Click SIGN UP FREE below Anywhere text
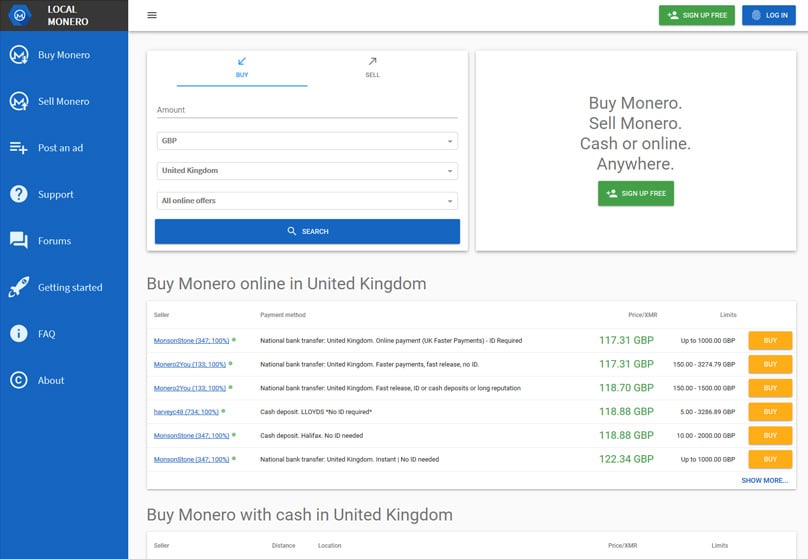This screenshot has width=808, height=559. [x=636, y=193]
